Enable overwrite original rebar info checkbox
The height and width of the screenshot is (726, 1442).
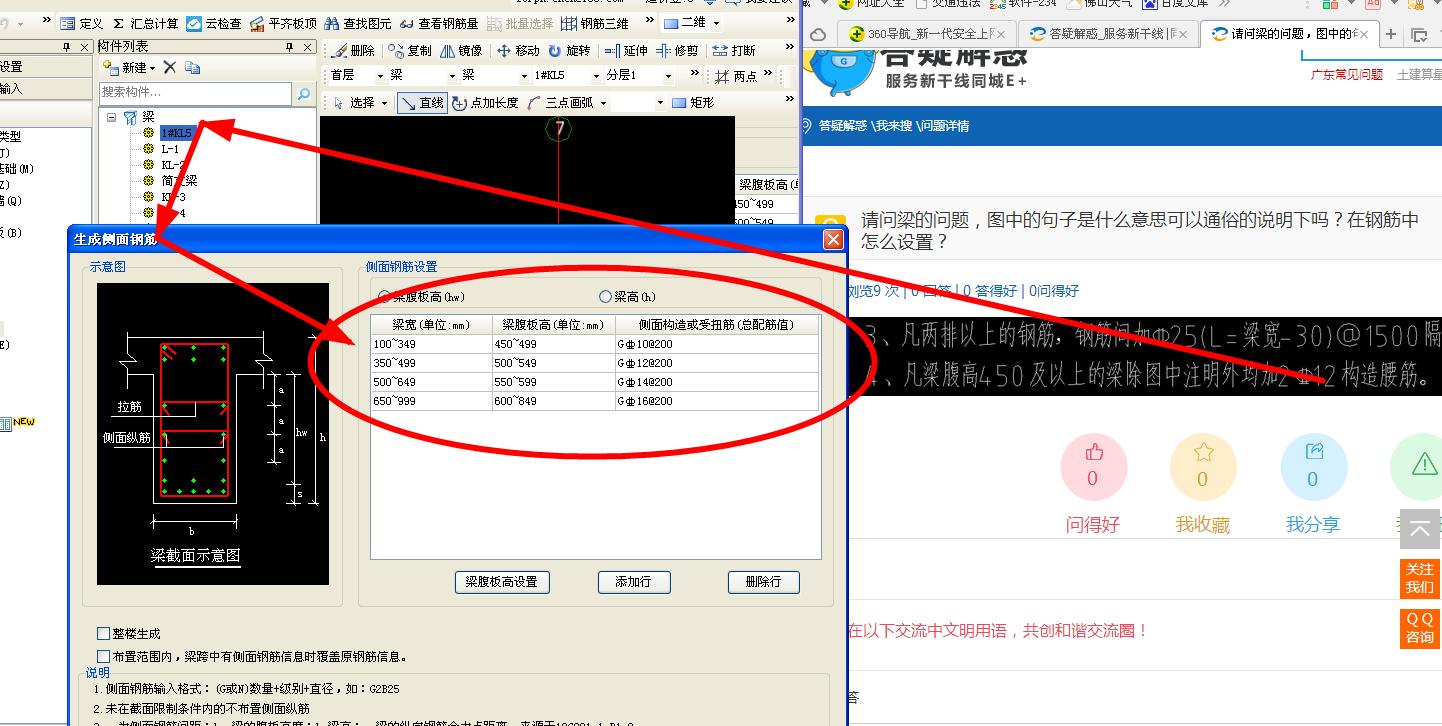(103, 657)
